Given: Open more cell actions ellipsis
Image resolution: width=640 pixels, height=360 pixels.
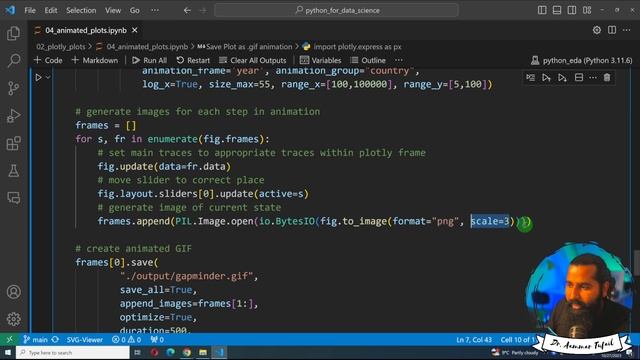Looking at the screenshot, I should coord(593,78).
